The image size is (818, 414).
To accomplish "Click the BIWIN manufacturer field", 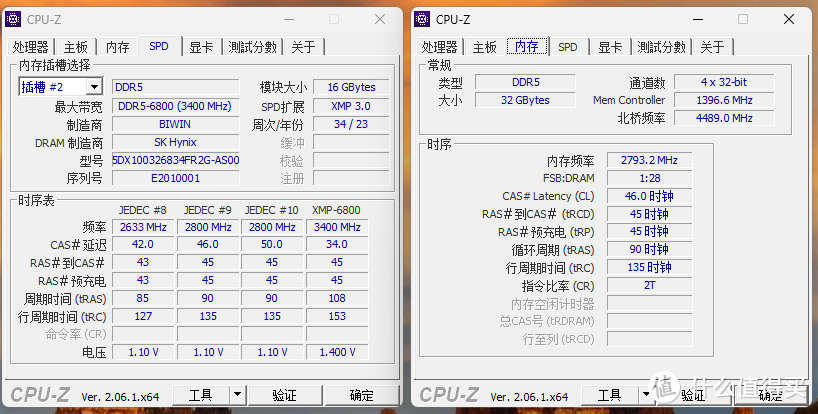I will tap(175, 124).
